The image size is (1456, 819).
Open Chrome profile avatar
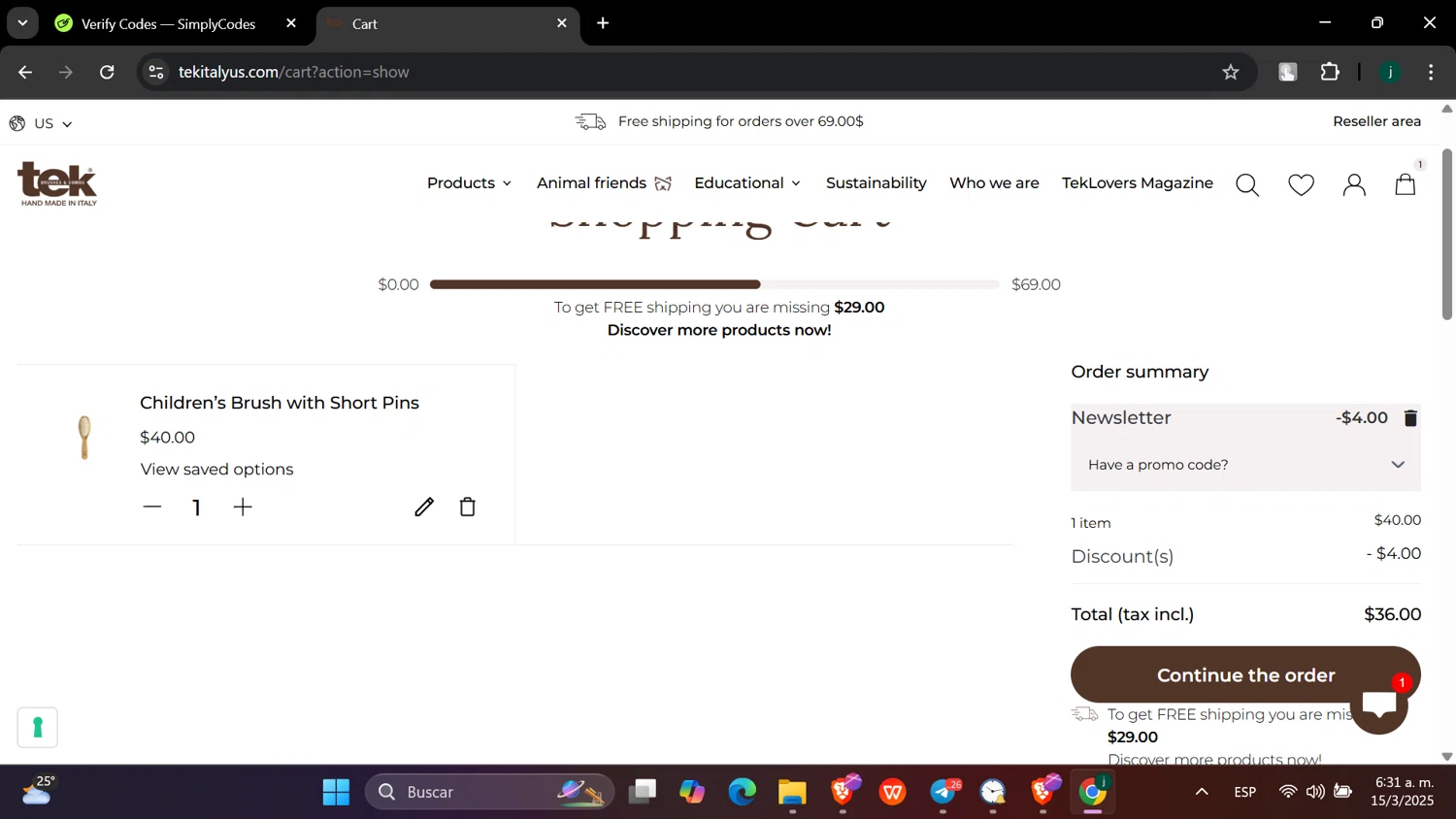pyautogui.click(x=1390, y=72)
